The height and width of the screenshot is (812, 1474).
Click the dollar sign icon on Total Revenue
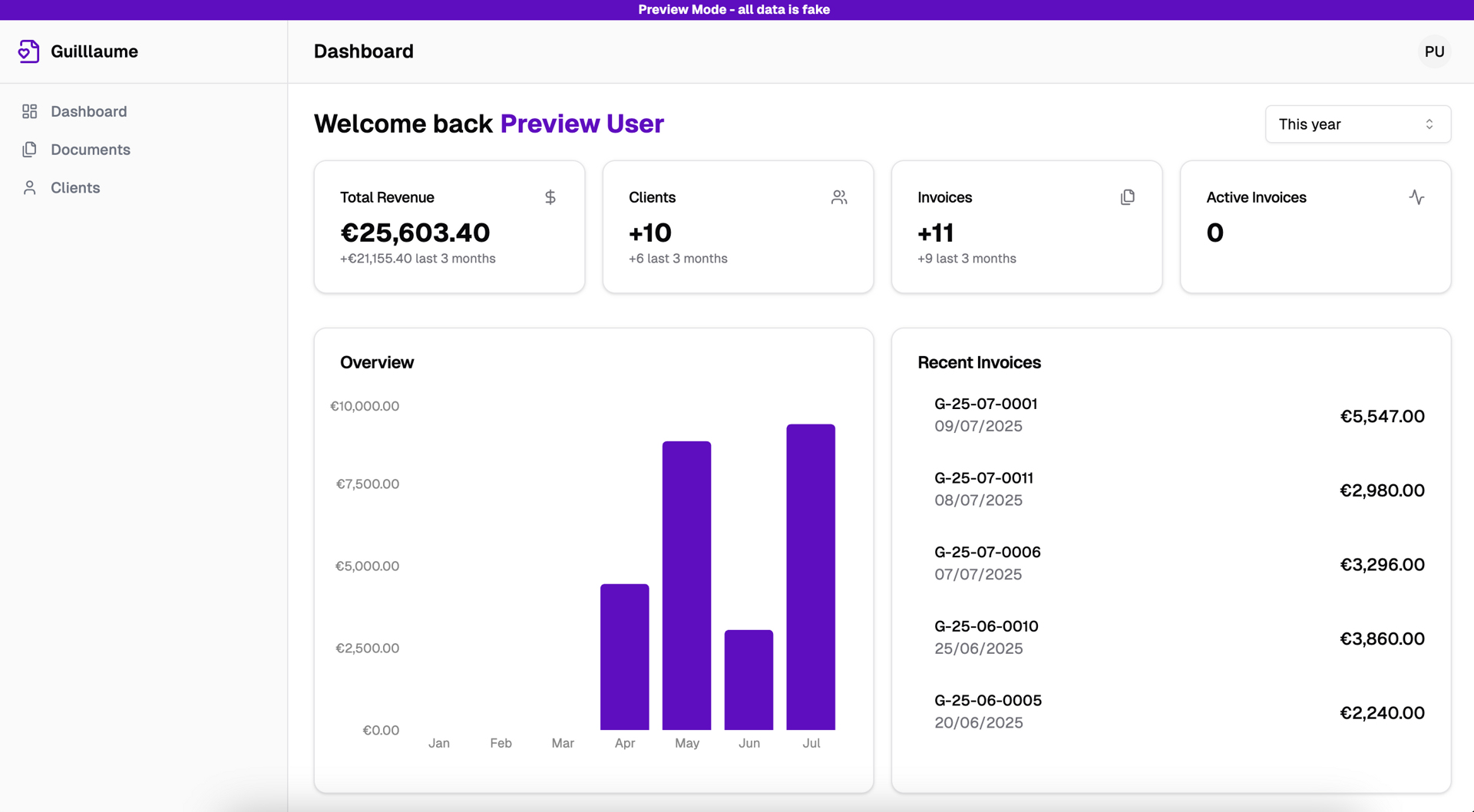pos(550,197)
